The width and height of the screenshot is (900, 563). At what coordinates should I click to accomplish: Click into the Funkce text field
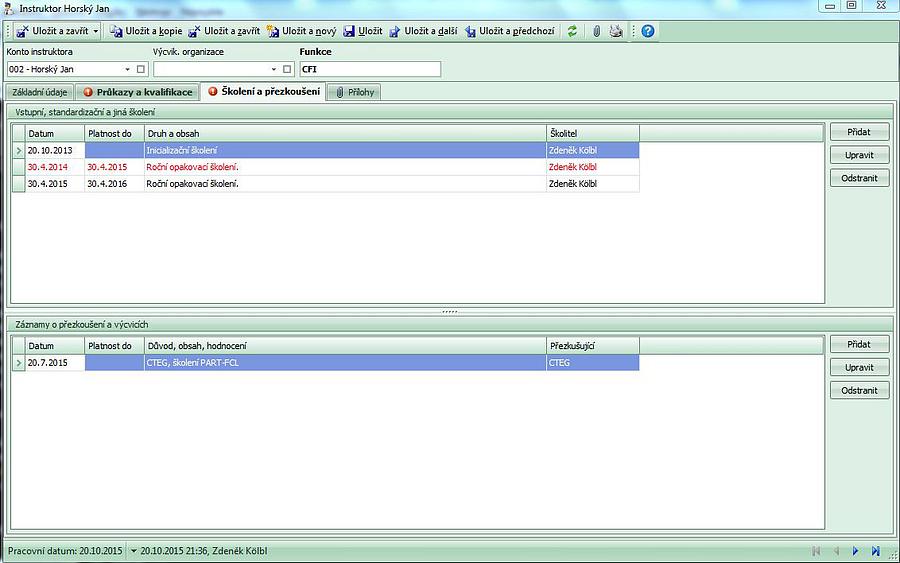click(370, 69)
